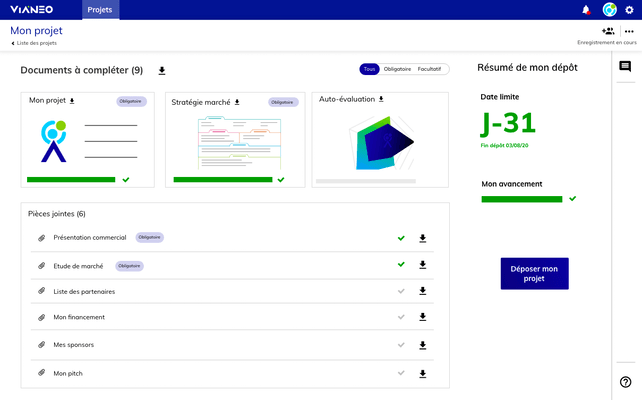642x400 pixels.
Task: Download the Mon pitch attachment
Action: coord(423,373)
